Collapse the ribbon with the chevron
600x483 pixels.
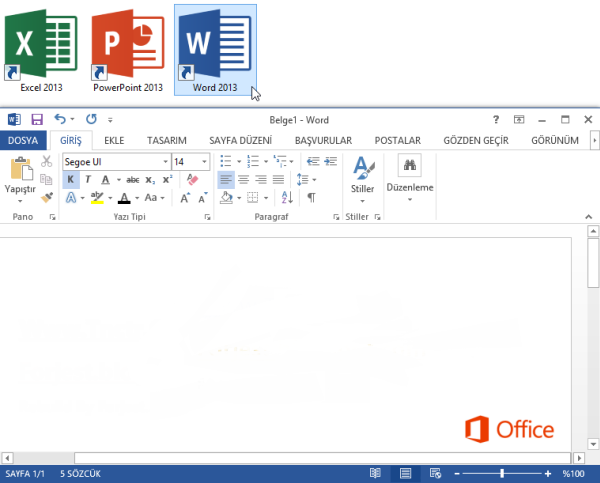pos(589,217)
